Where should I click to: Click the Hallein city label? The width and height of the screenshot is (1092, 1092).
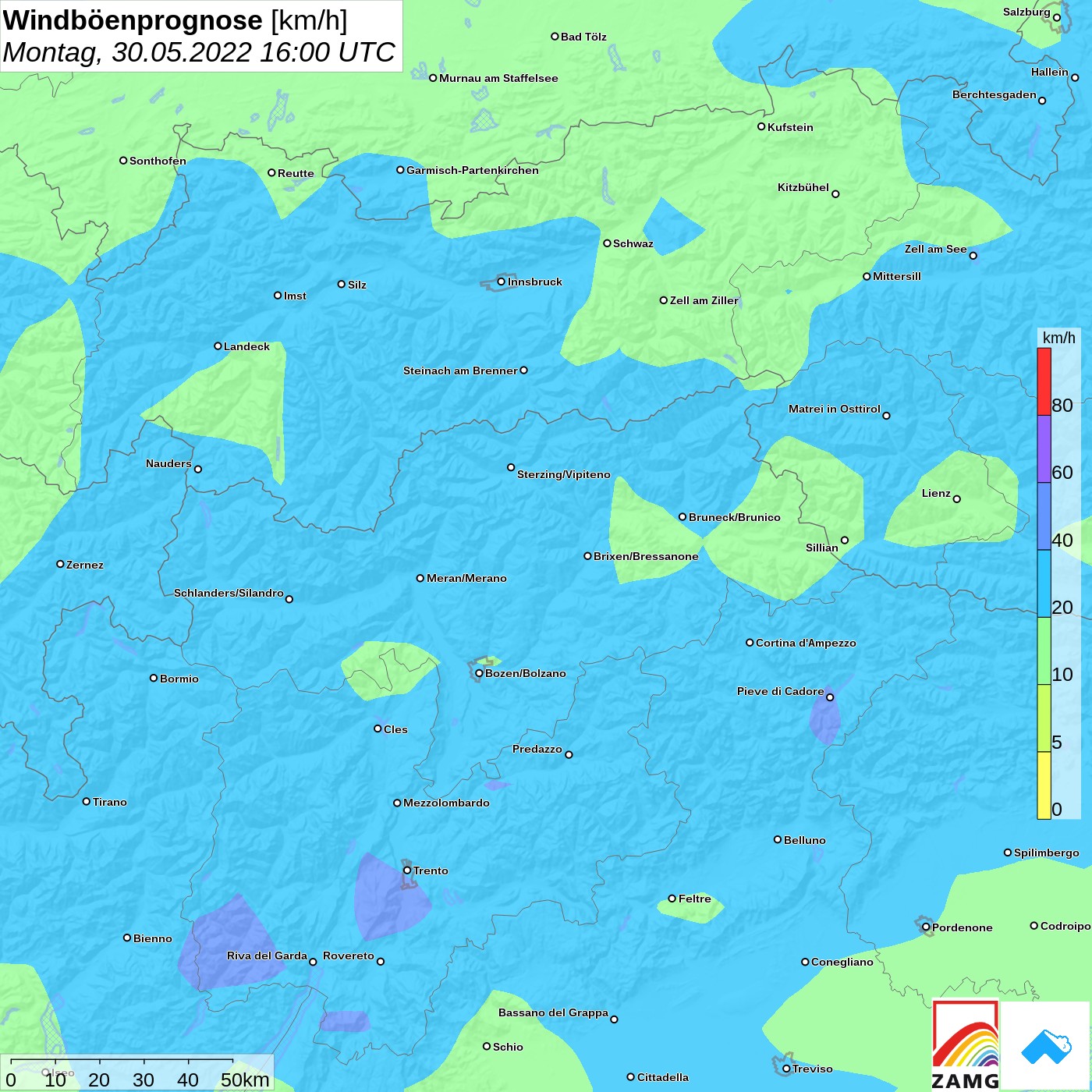[x=1050, y=72]
